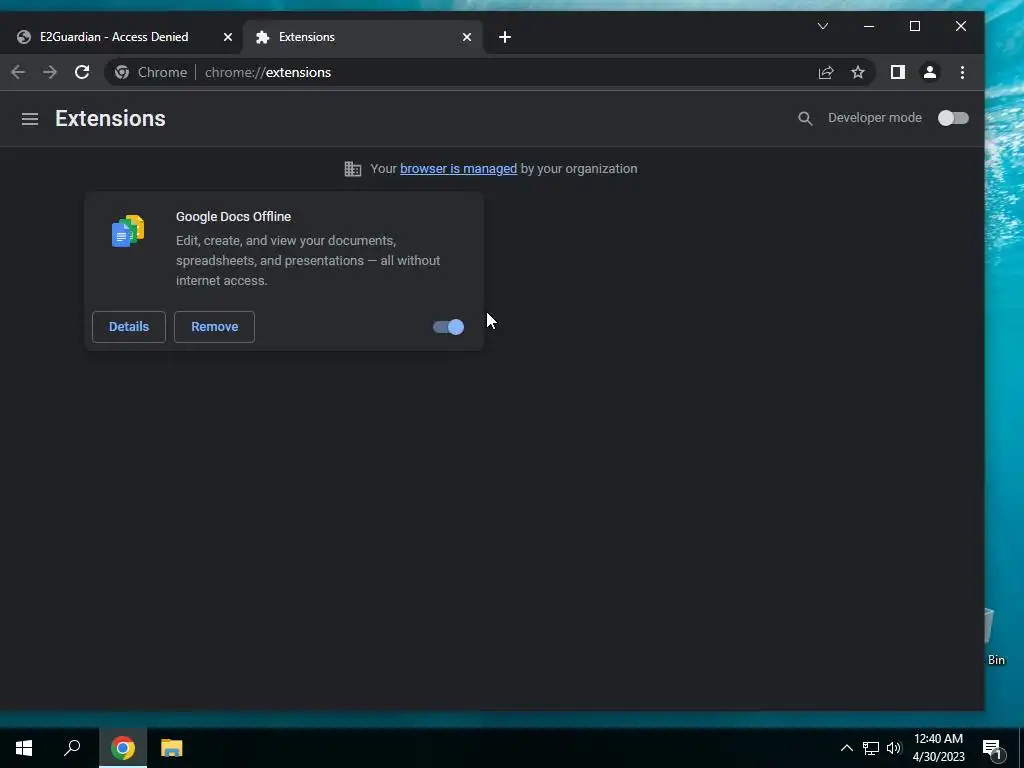The width and height of the screenshot is (1024, 768).
Task: Open Windows taskbar search
Action: pos(72,748)
